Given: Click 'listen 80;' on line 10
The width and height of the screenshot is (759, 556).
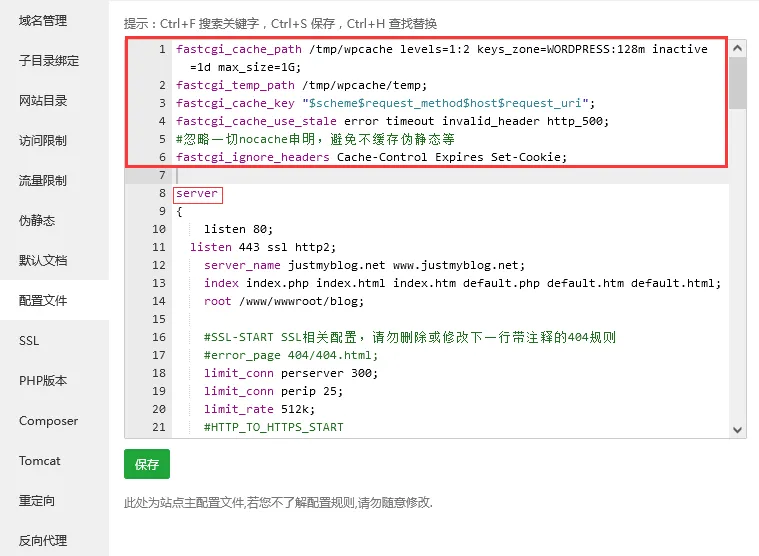Looking at the screenshot, I should pyautogui.click(x=239, y=229).
